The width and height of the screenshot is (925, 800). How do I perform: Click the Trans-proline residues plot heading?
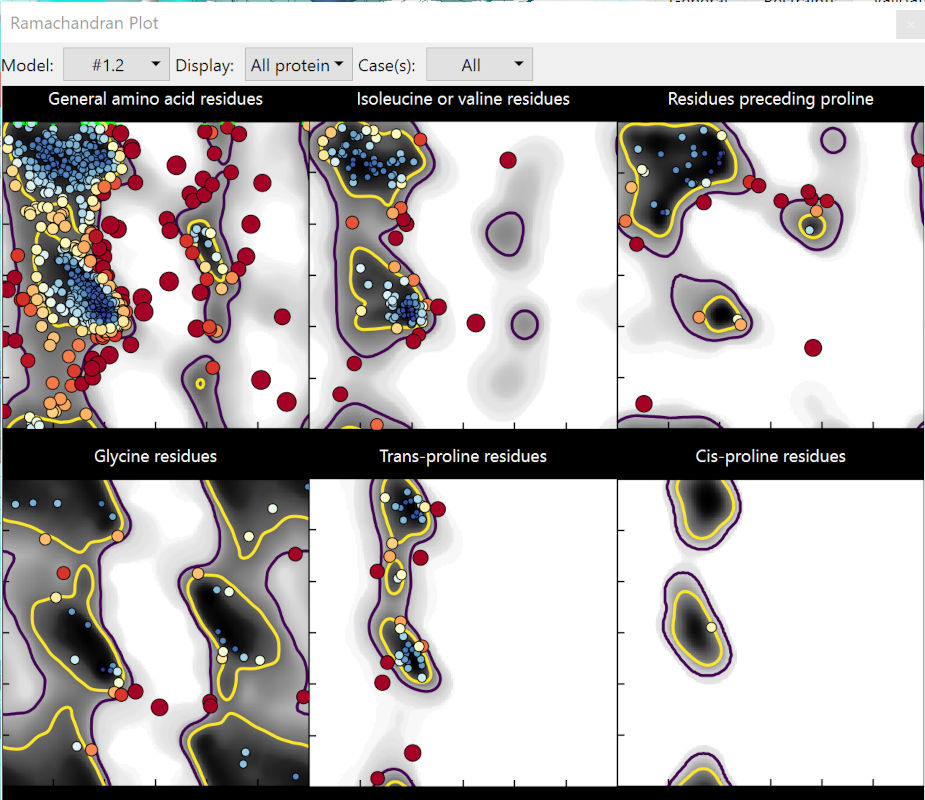(463, 456)
